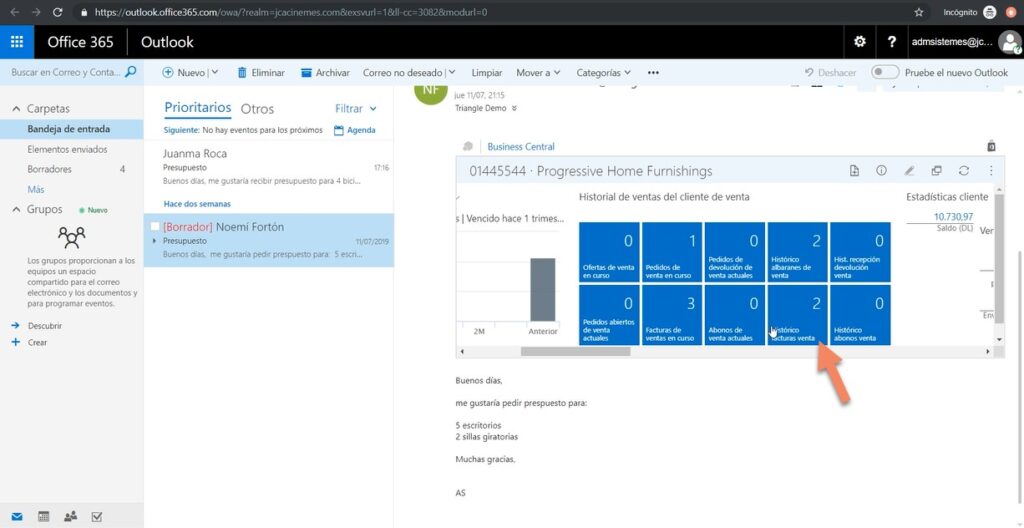Open the Histórico facturas venta tile

796,315
